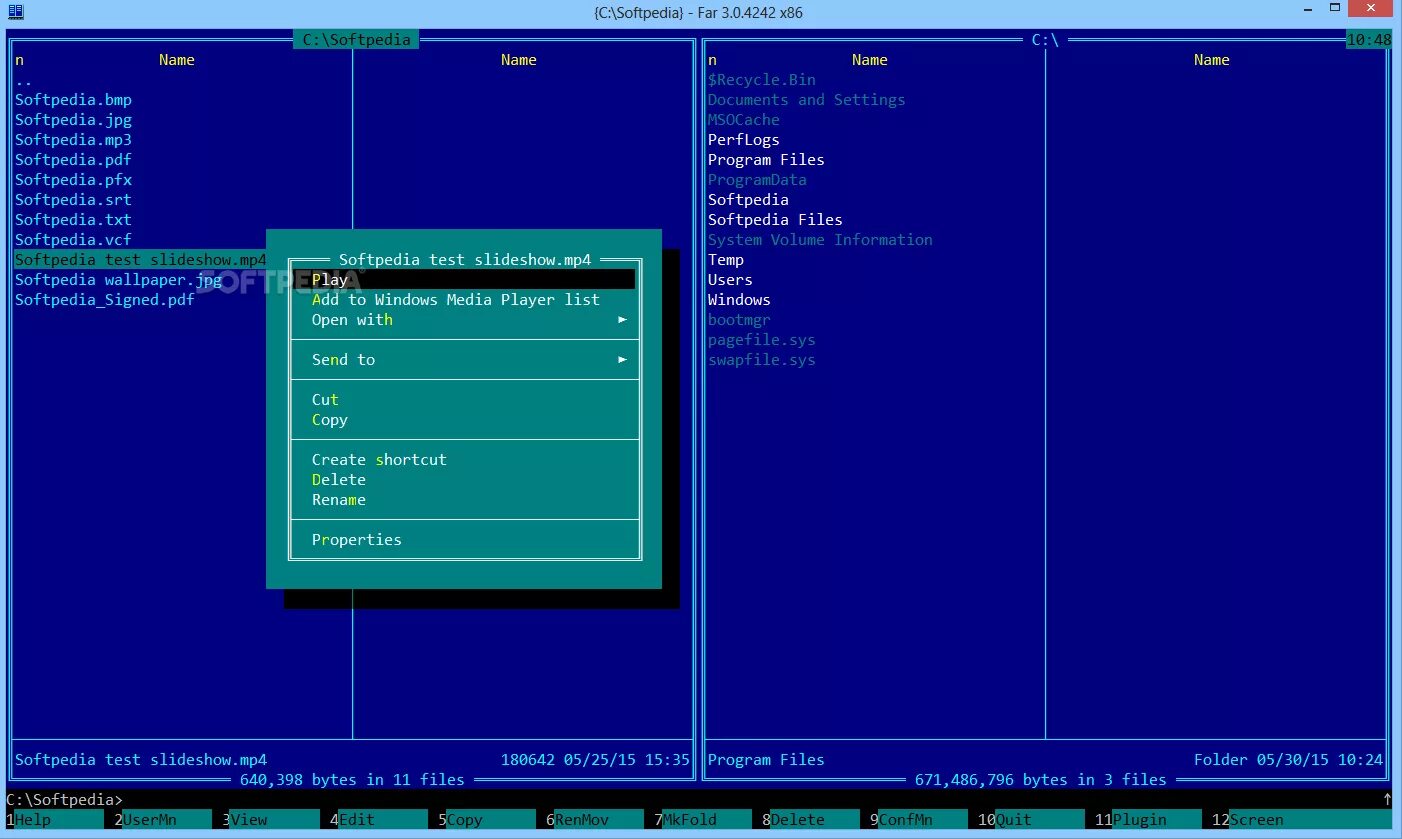Click the 7 MkFold function key

[703, 820]
